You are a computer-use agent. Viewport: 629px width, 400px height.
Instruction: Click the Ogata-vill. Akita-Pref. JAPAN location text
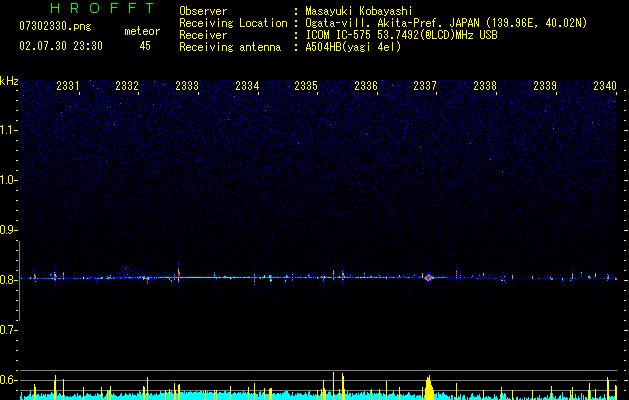click(446, 23)
